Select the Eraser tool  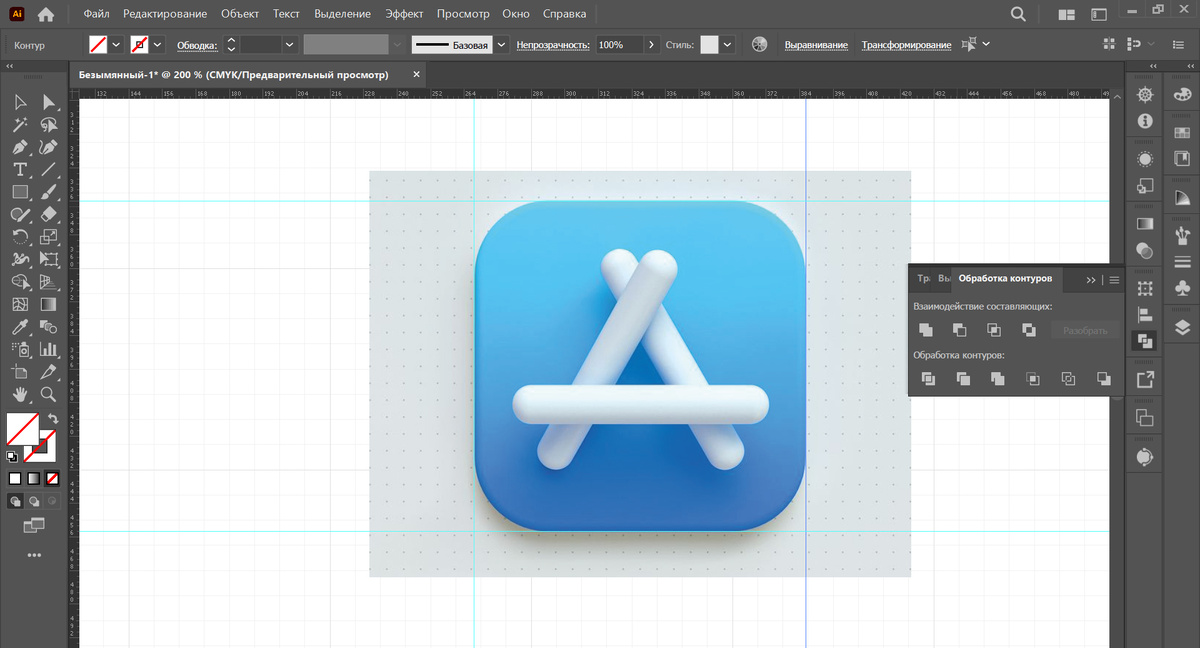48,215
